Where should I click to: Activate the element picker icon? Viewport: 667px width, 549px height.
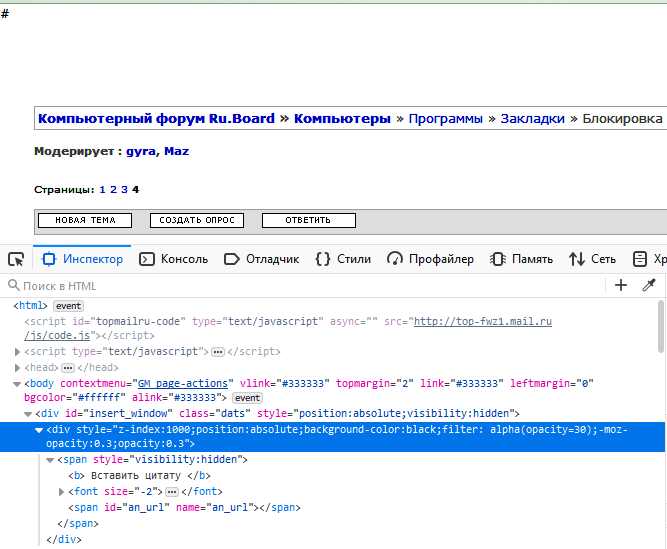tap(16, 259)
